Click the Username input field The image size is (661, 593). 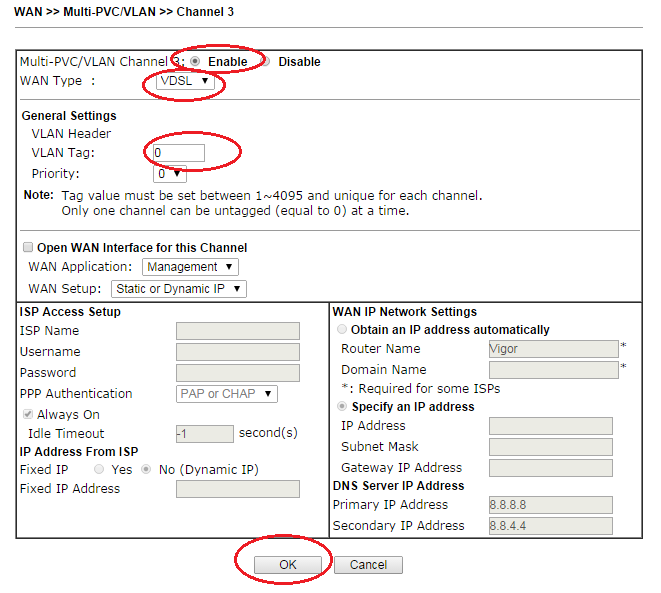click(x=237, y=352)
